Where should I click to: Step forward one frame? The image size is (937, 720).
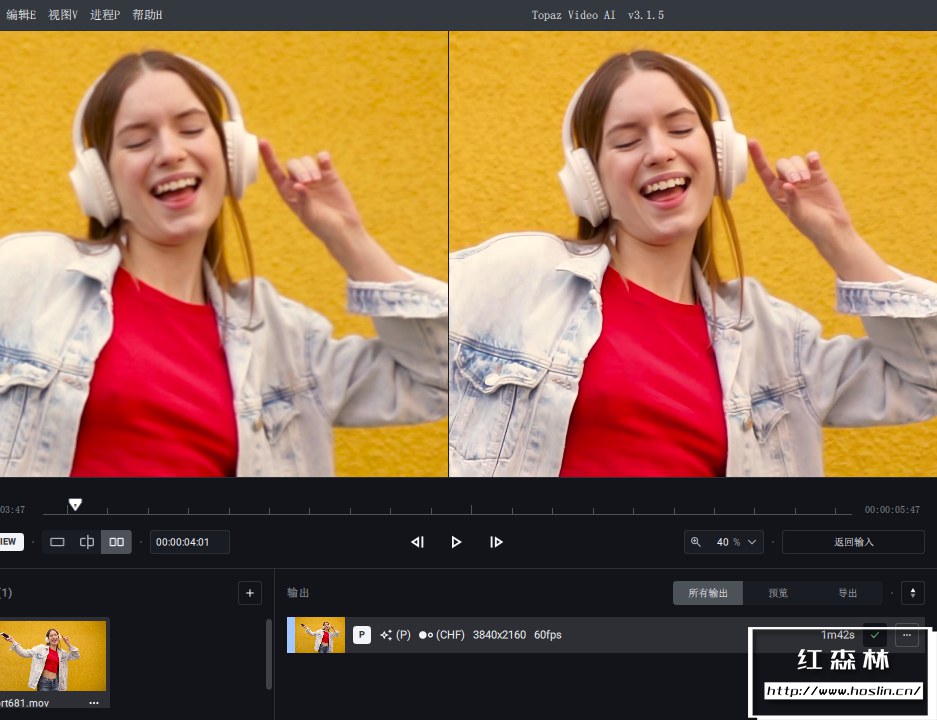[496, 542]
